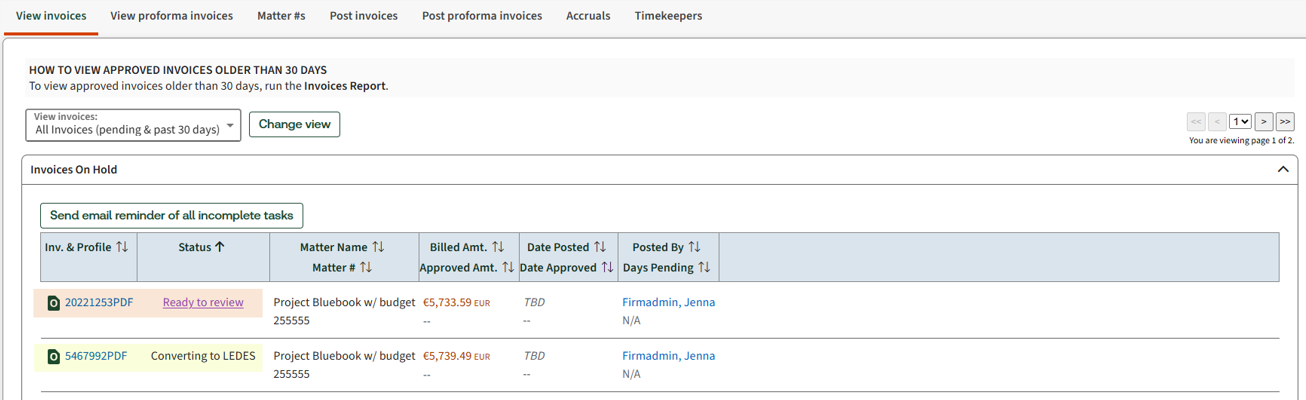Sort by Inv. & Profile column arrows
This screenshot has width=1306, height=400.
(x=122, y=247)
